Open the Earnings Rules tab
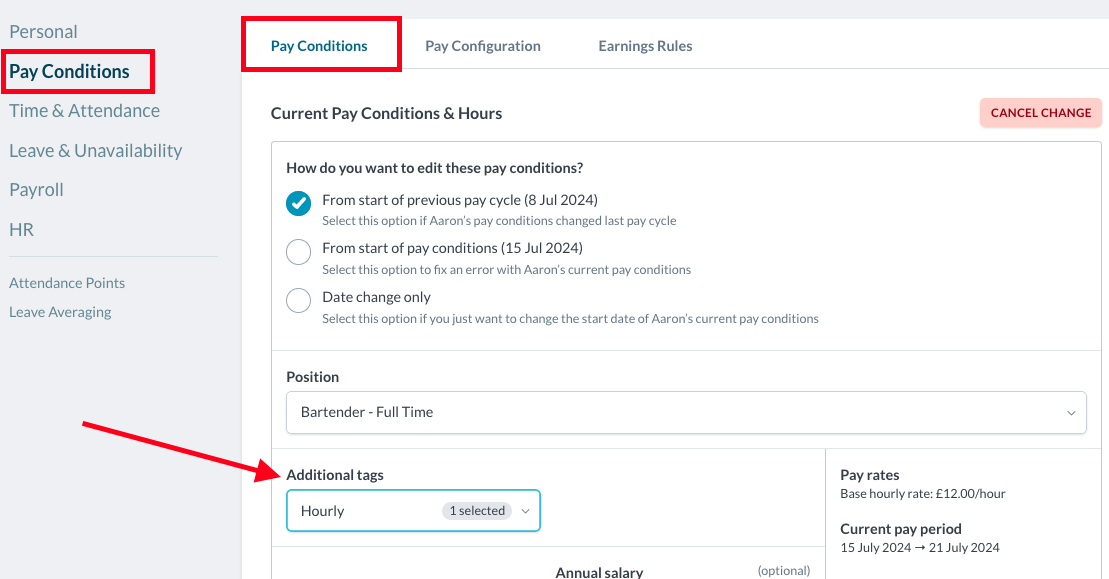Viewport: 1109px width, 579px height. (645, 46)
